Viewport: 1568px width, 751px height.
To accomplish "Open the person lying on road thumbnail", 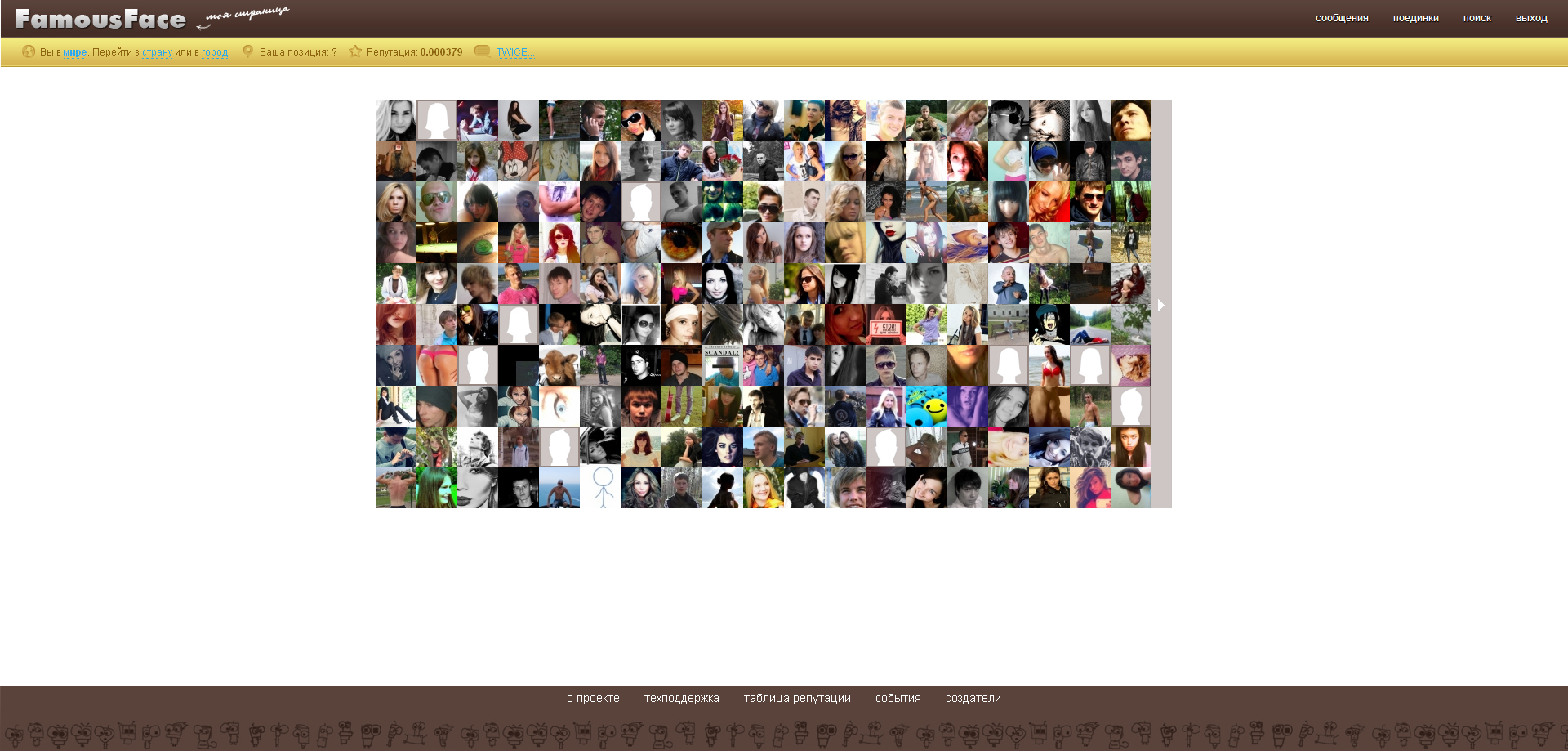I will tap(1090, 324).
